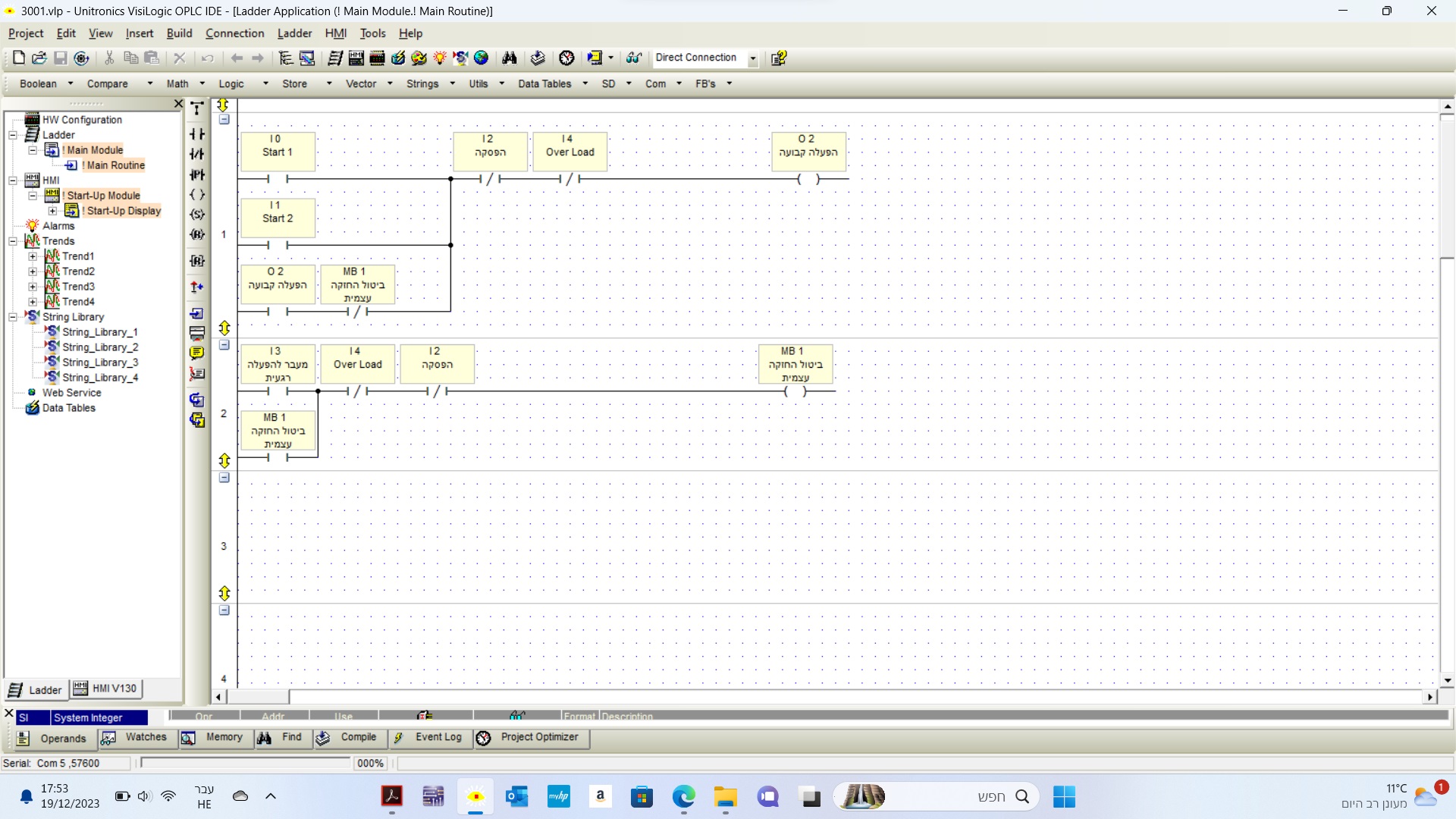Click the Alarms light bulb toolbar icon
This screenshot has width=1456, height=819.
tap(440, 58)
